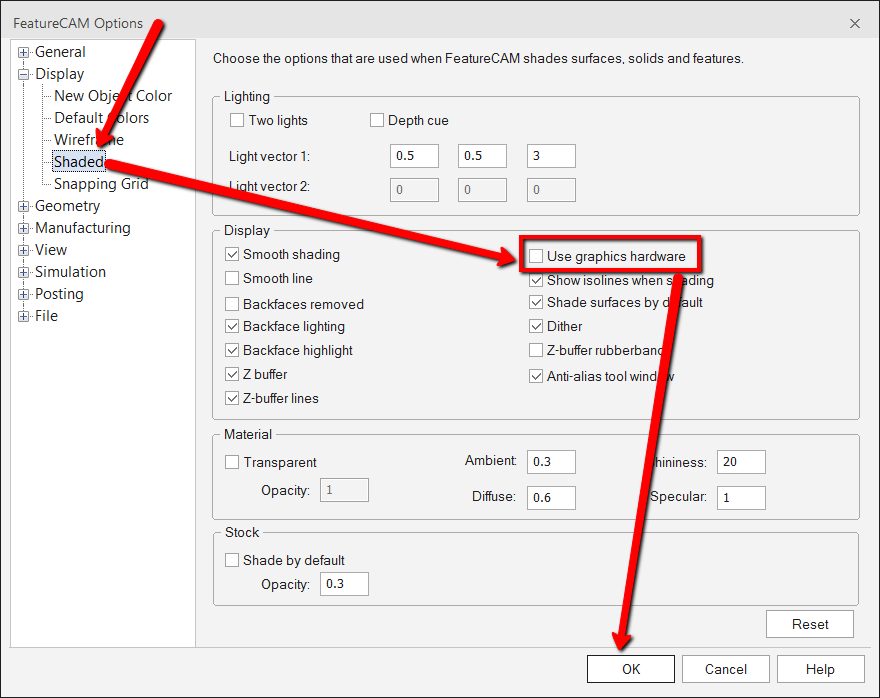Enable the Transparent material checkbox

232,462
